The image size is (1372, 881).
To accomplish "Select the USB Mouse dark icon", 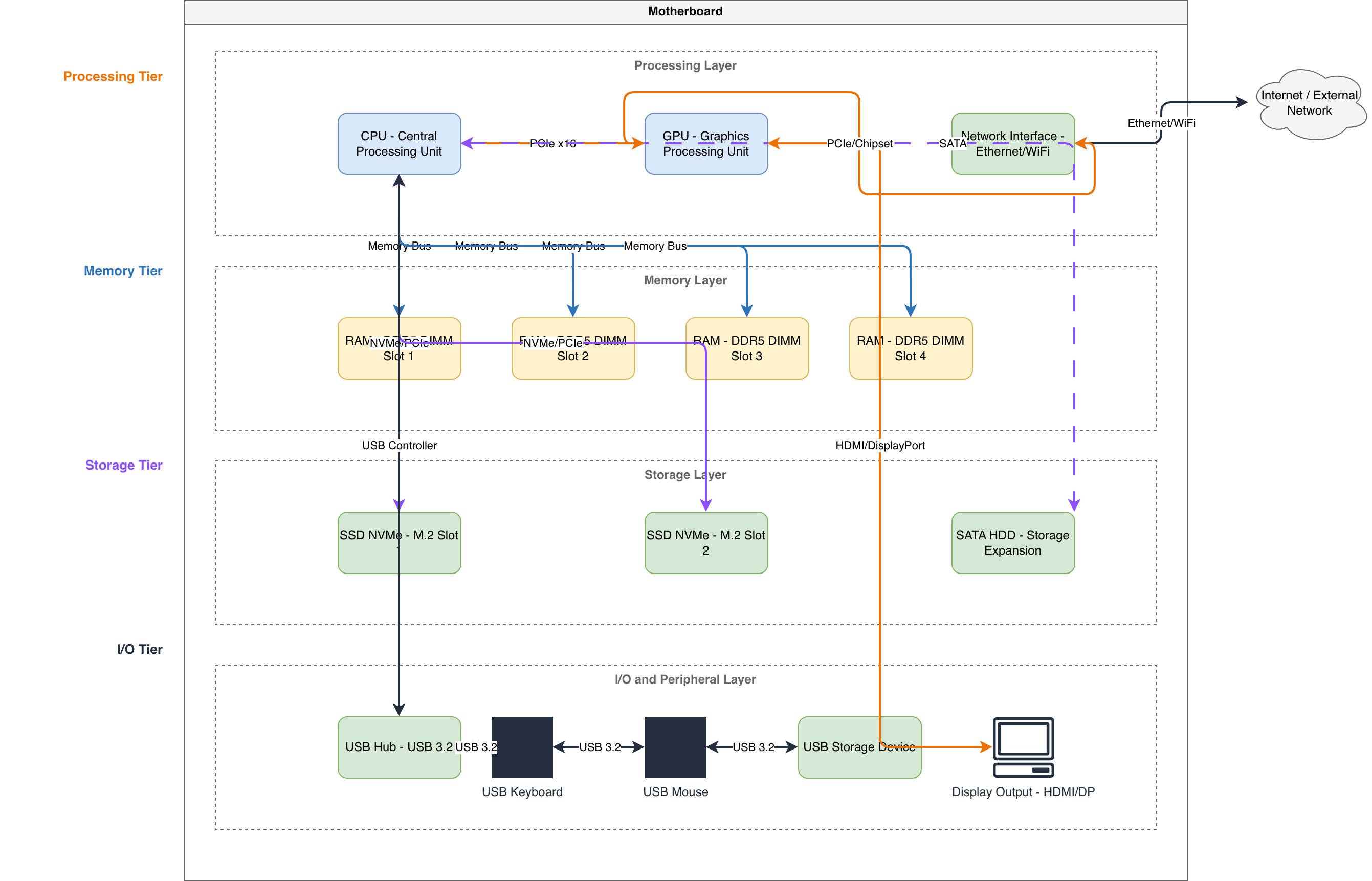I will (x=675, y=747).
